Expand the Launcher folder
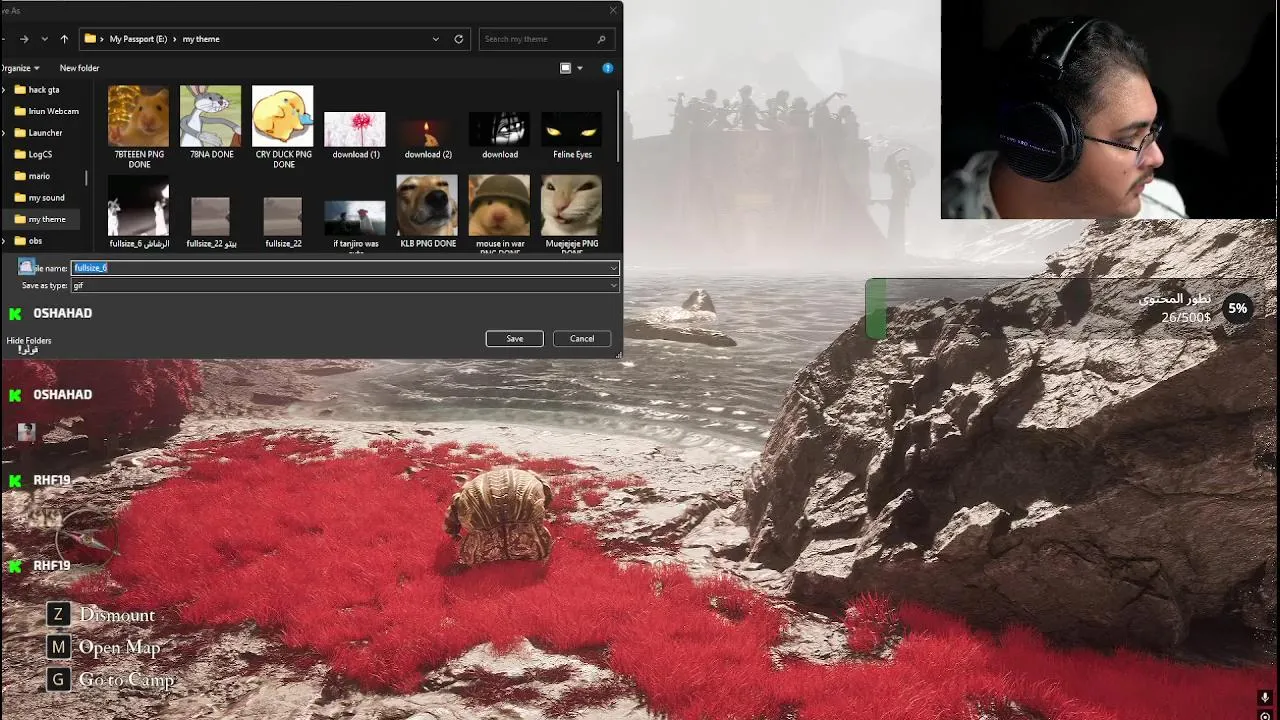The height and width of the screenshot is (720, 1280). point(4,132)
